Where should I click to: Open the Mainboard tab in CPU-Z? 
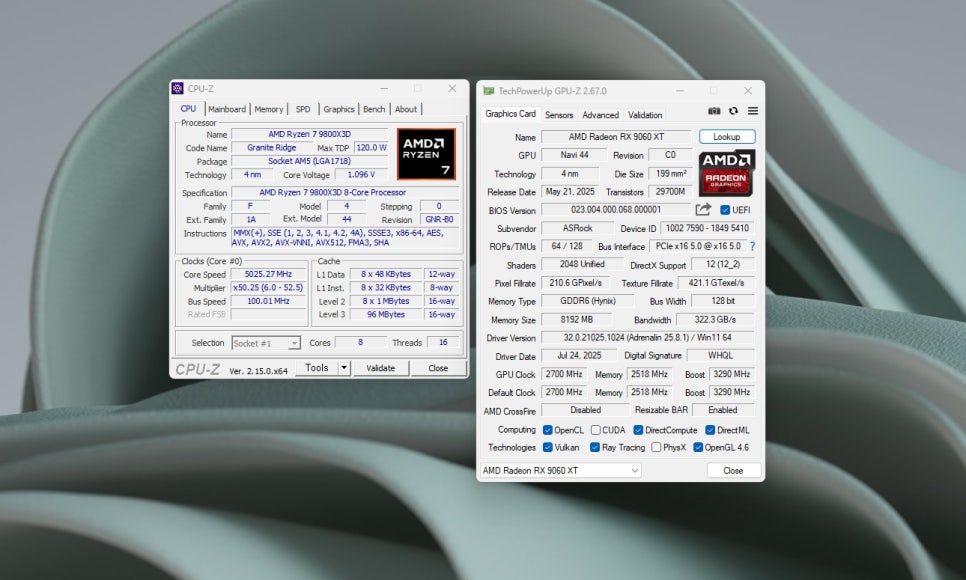coord(227,109)
